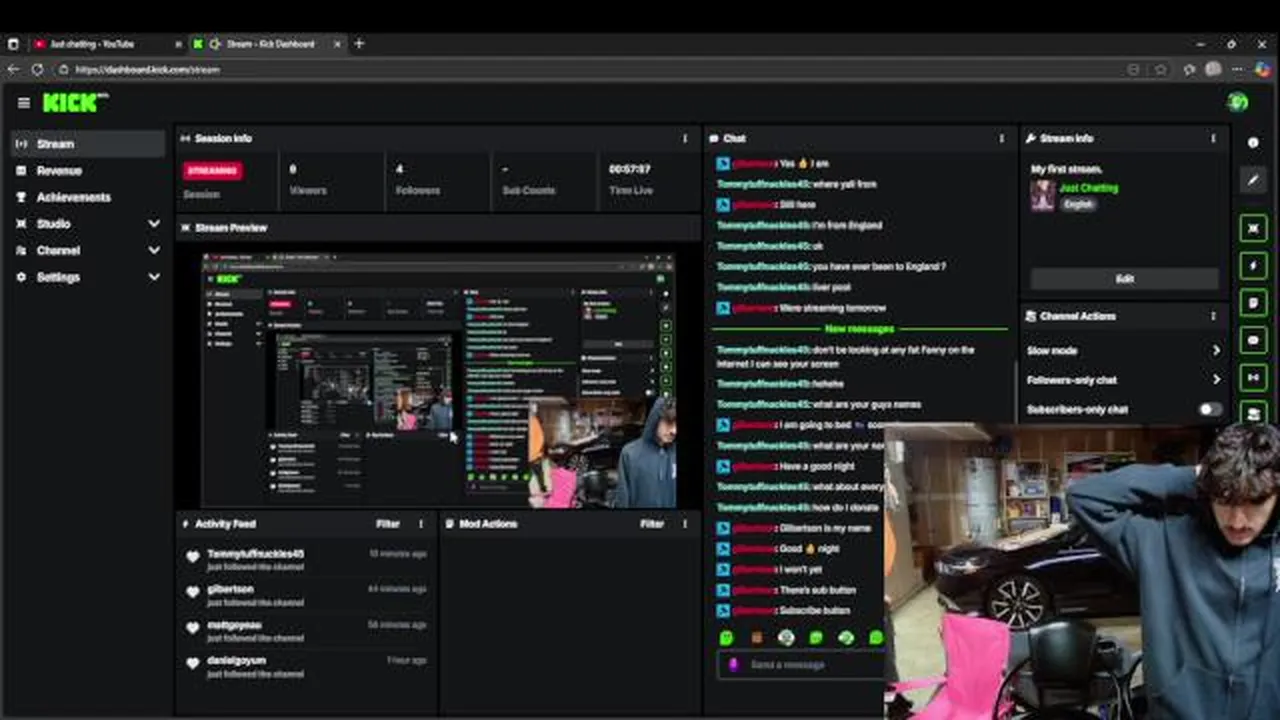This screenshot has height=720, width=1280.
Task: Click the 'My first stream.' title text
Action: click(x=1066, y=169)
